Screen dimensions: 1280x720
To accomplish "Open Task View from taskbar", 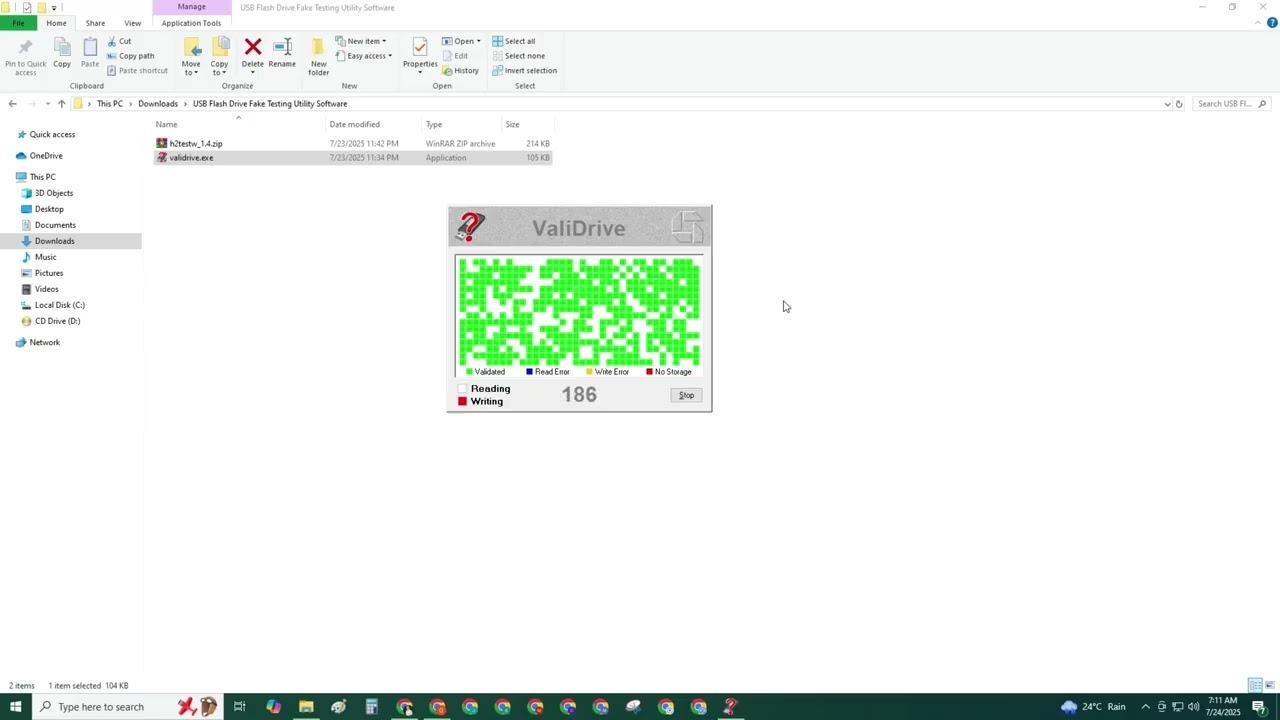I will click(240, 707).
